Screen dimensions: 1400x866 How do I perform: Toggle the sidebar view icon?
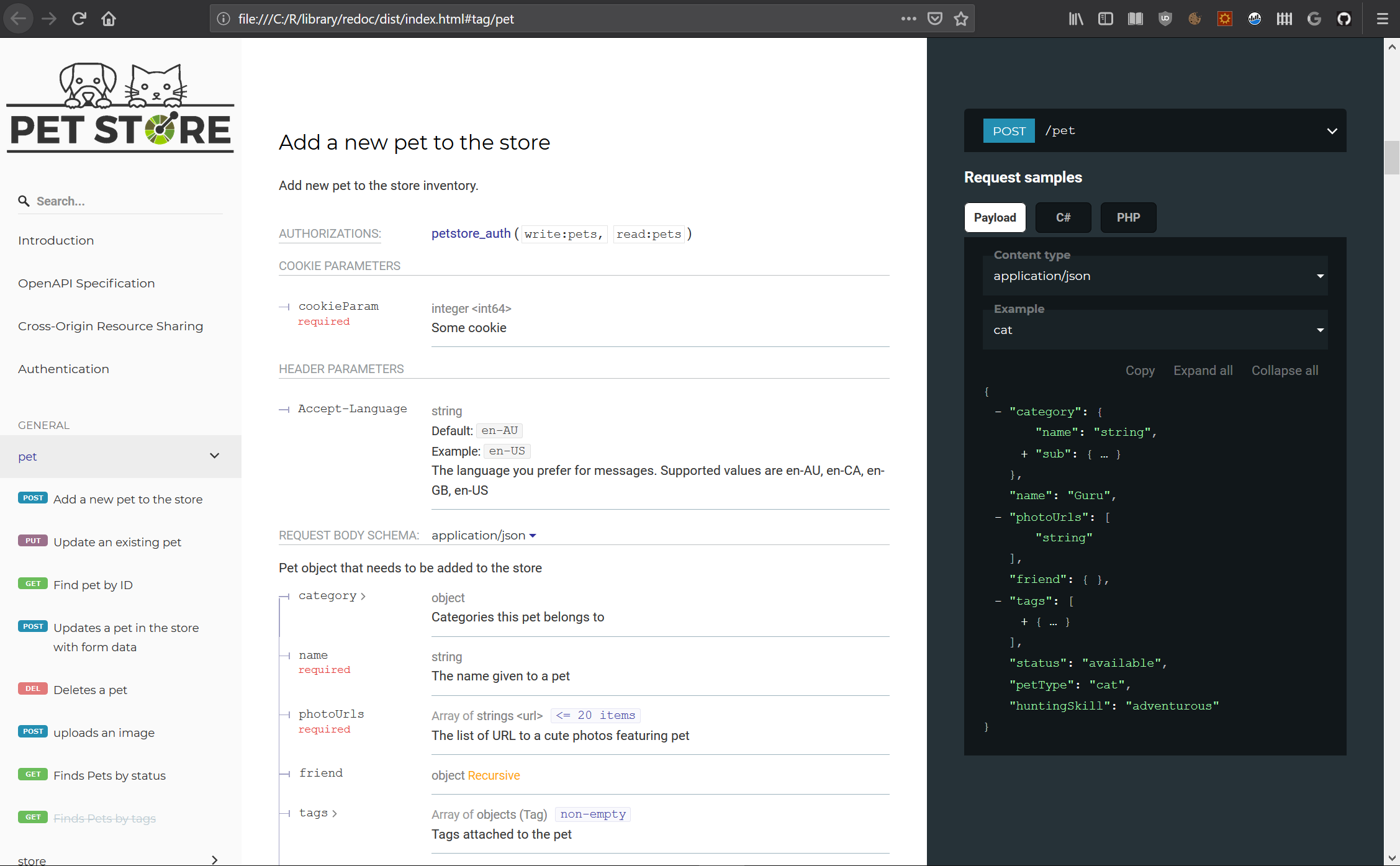coord(1106,19)
